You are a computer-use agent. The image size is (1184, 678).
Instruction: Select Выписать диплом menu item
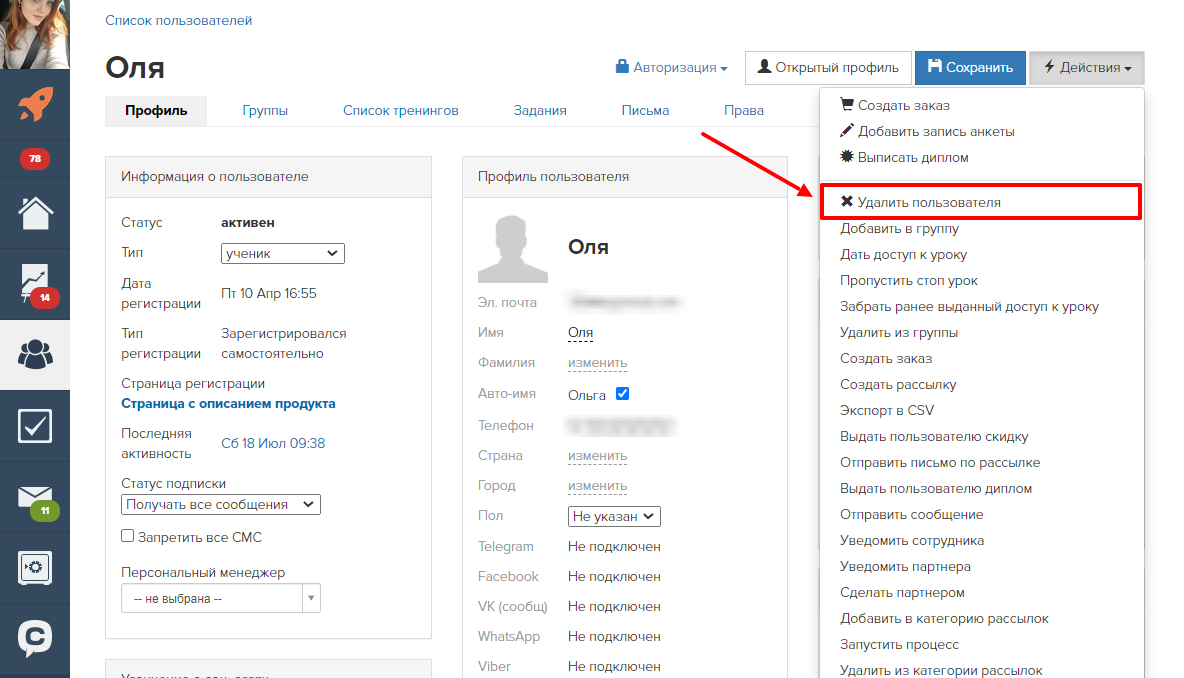(904, 157)
